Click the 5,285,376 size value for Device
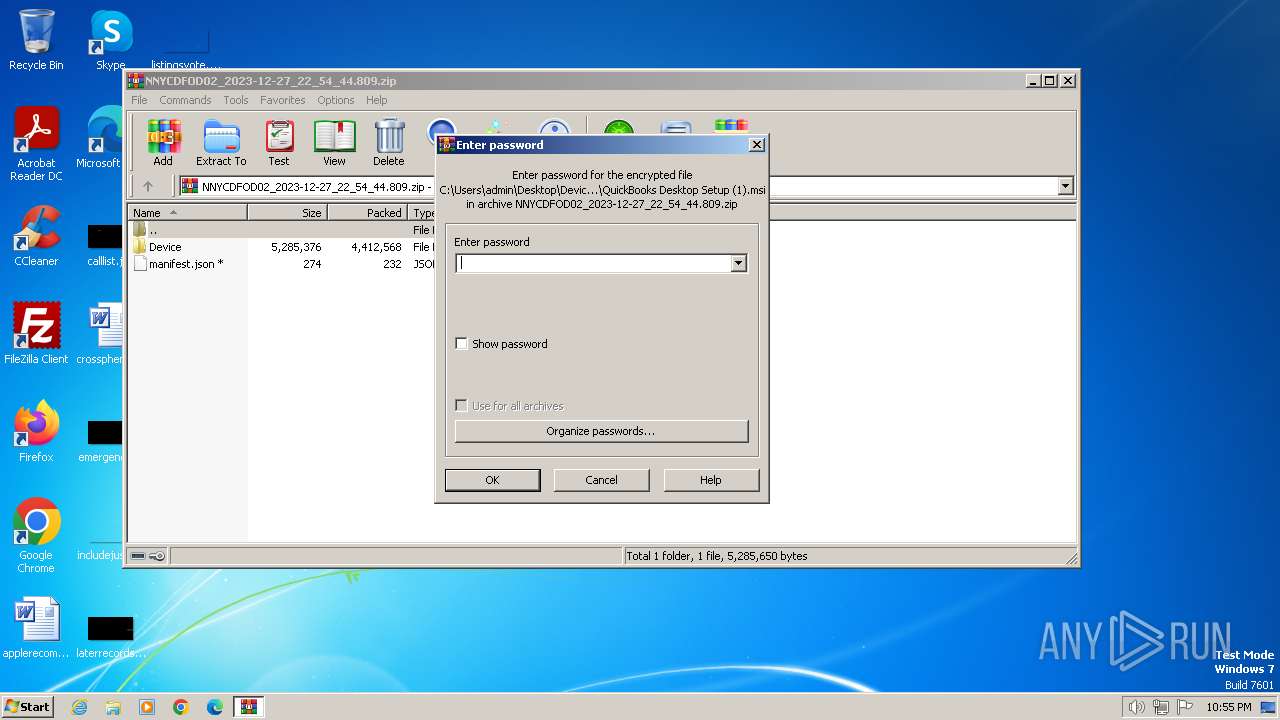This screenshot has height=720, width=1280. [296, 247]
